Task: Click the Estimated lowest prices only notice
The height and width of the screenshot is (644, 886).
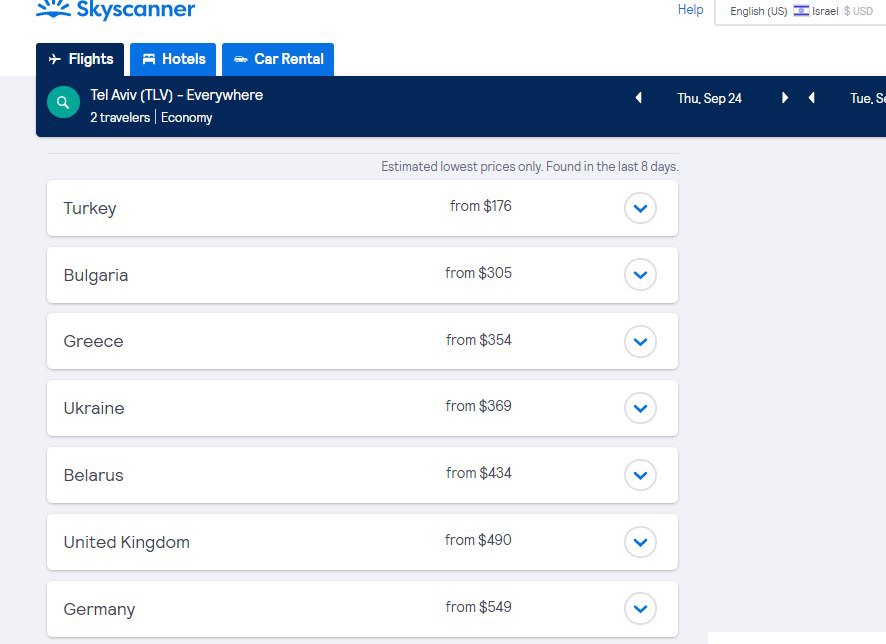Action: pos(529,167)
